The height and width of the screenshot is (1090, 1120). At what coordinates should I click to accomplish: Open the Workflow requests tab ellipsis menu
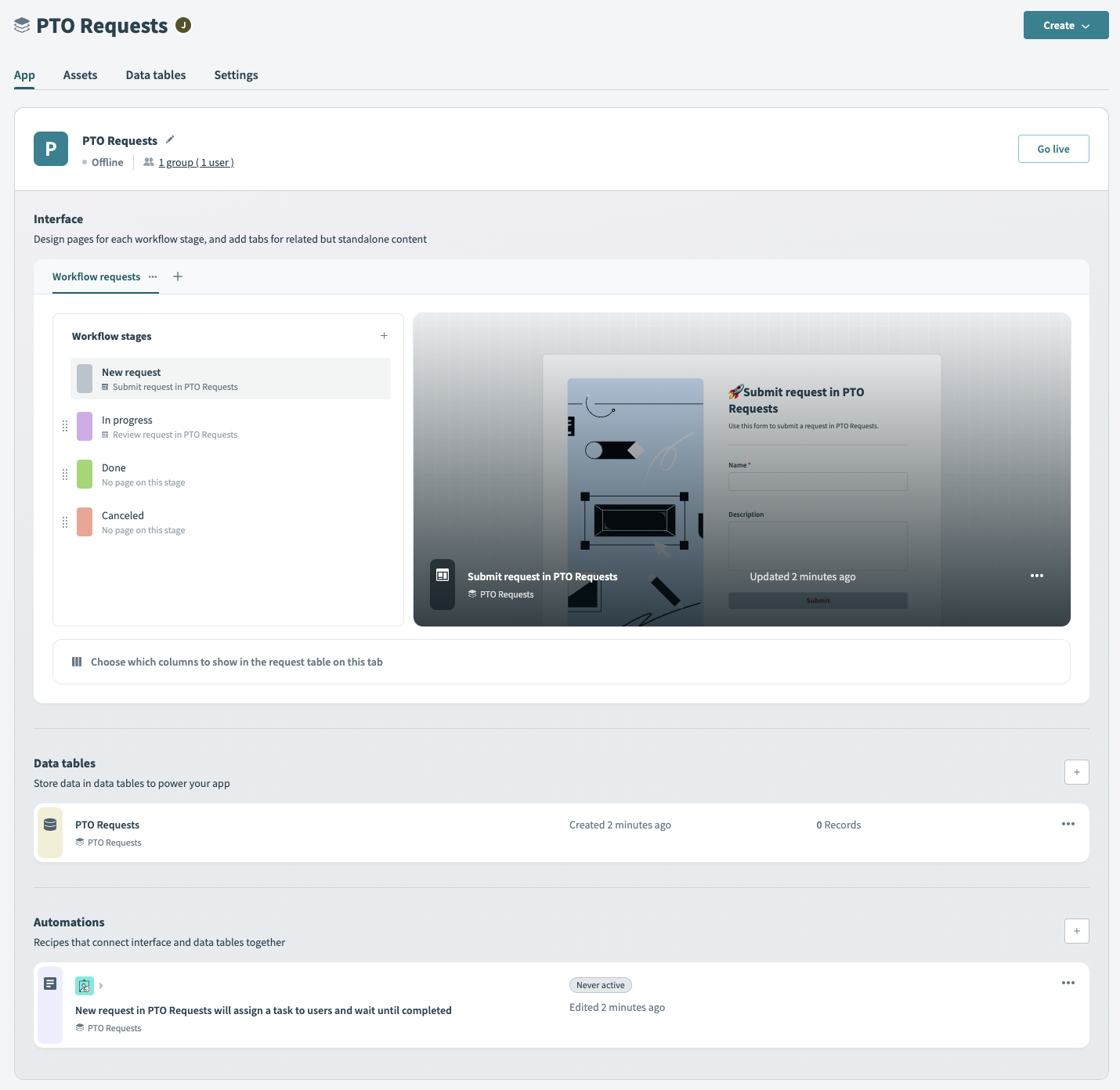click(x=153, y=276)
